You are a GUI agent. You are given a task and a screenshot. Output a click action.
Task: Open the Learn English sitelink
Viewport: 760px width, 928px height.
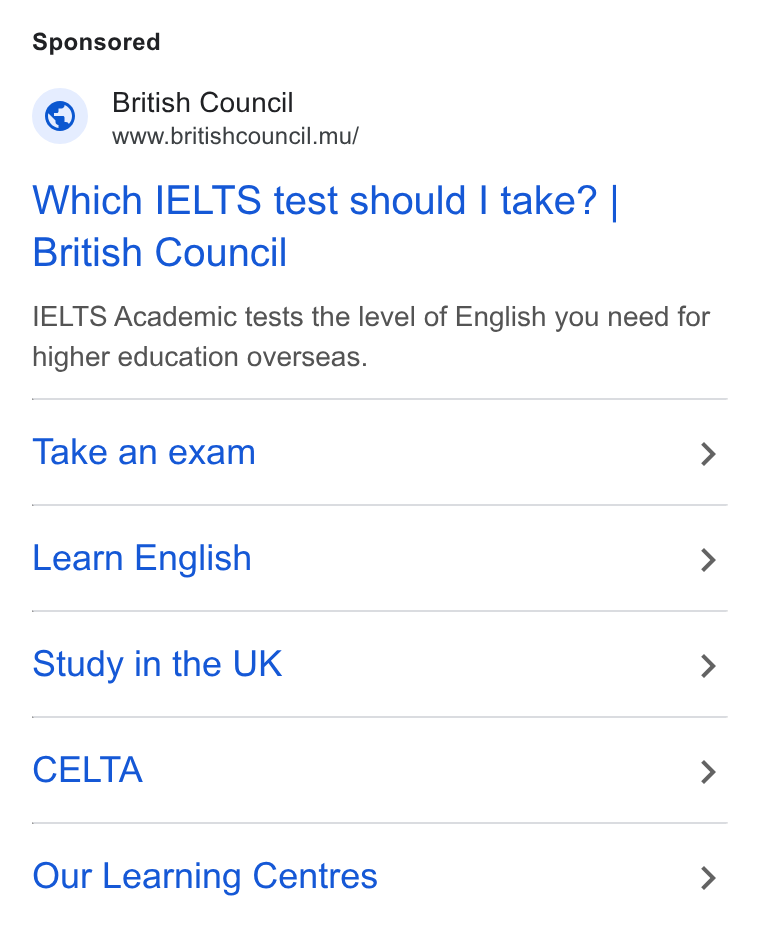[142, 558]
